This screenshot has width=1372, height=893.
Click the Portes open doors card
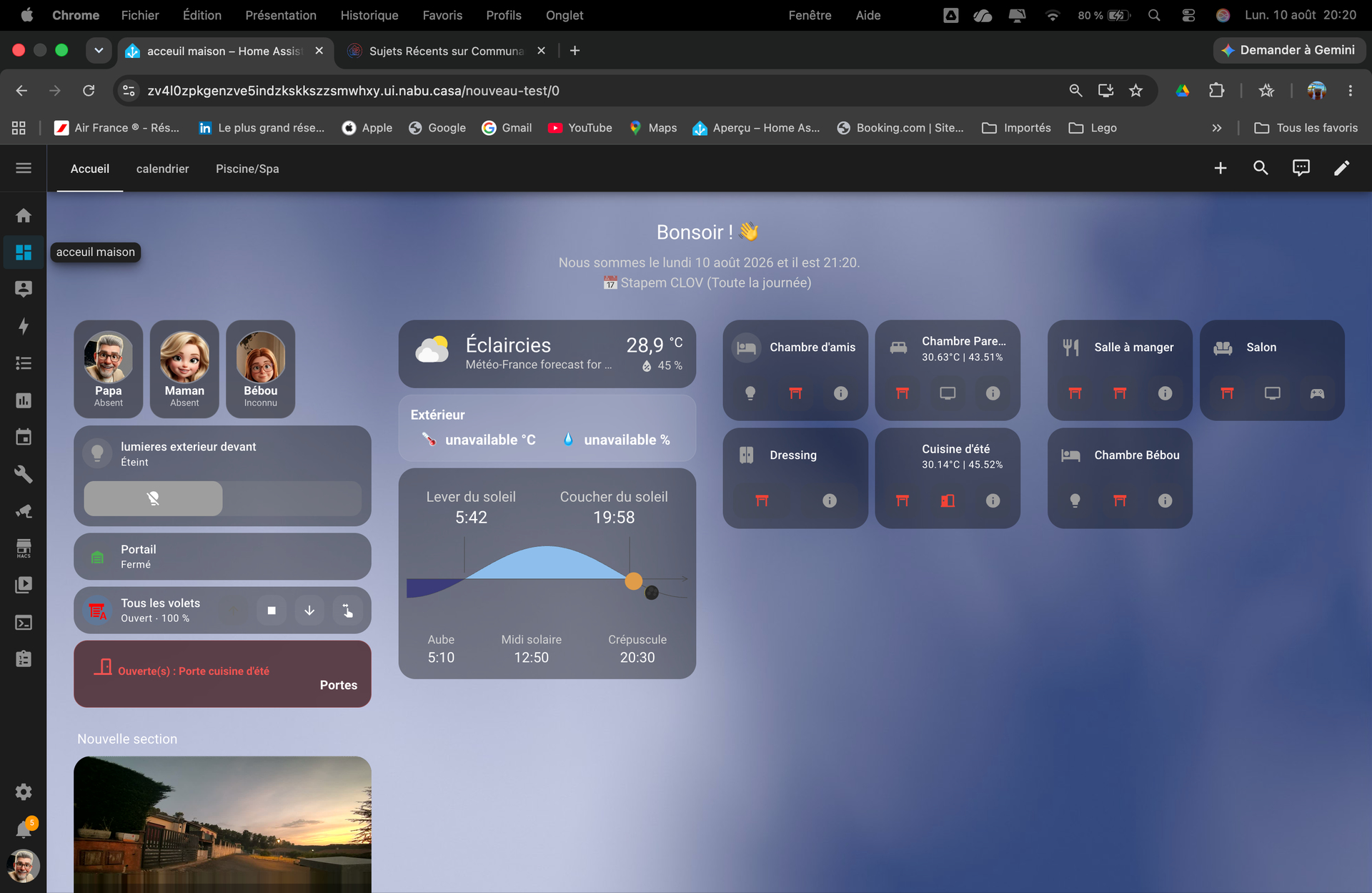click(x=222, y=674)
